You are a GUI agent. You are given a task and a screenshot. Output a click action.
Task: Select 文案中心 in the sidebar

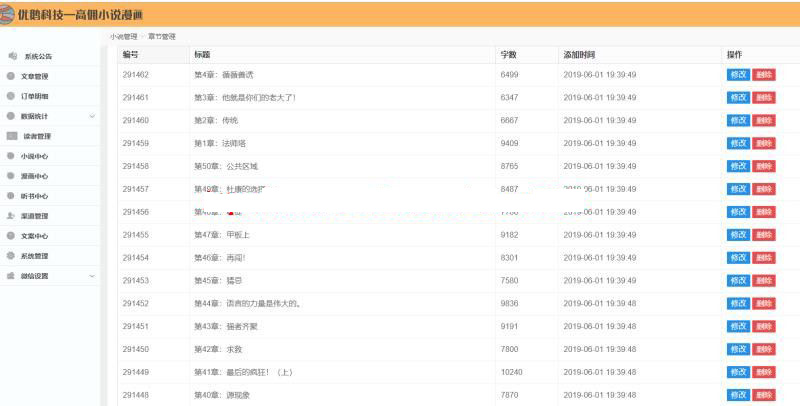pos(34,236)
